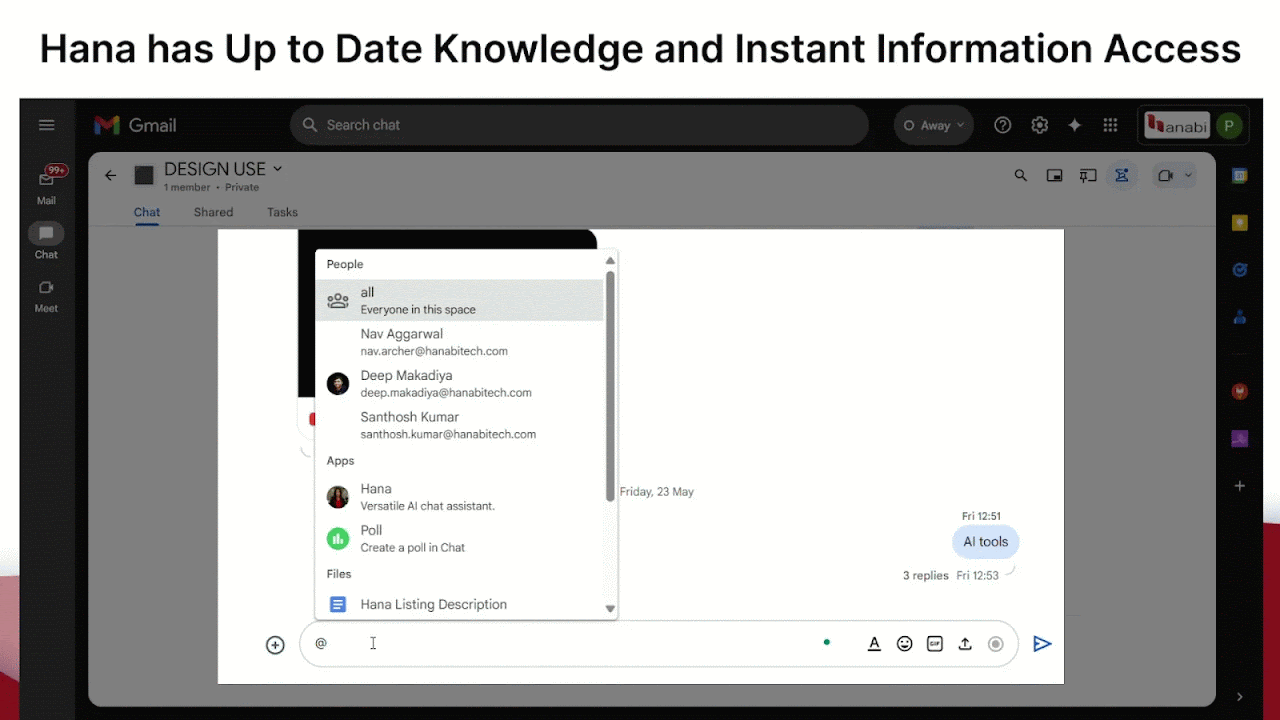Mention all, everyone in this space
The width and height of the screenshot is (1280, 720).
coord(459,300)
